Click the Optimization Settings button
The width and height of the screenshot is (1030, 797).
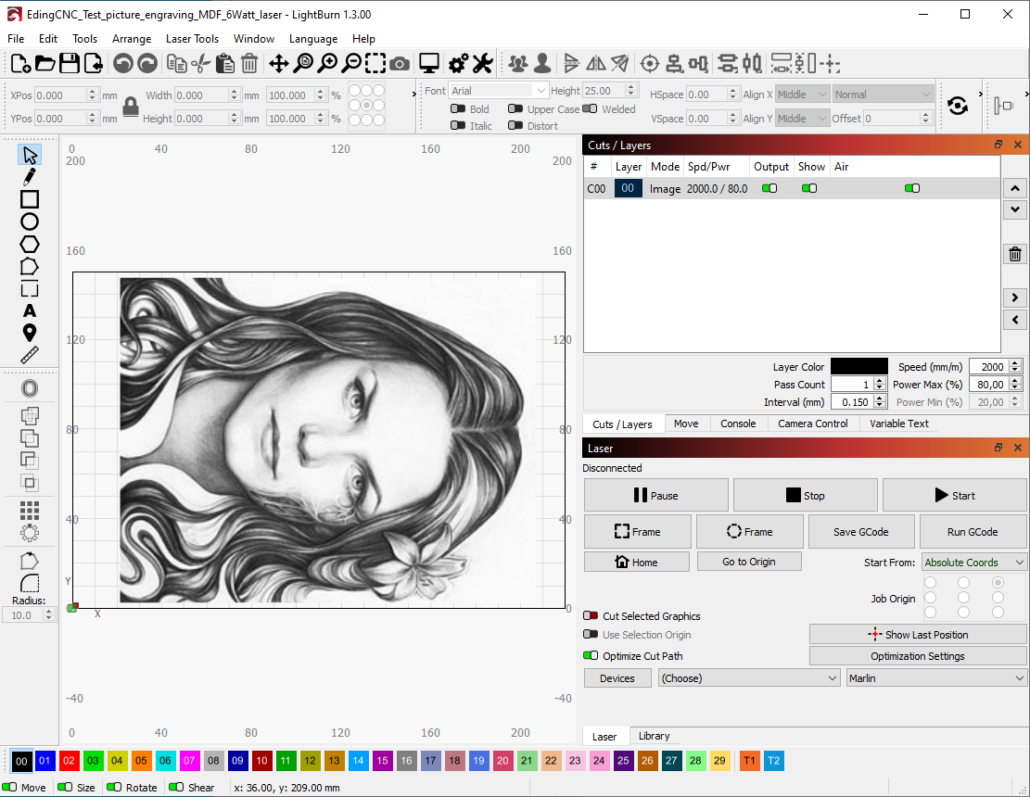tap(917, 656)
